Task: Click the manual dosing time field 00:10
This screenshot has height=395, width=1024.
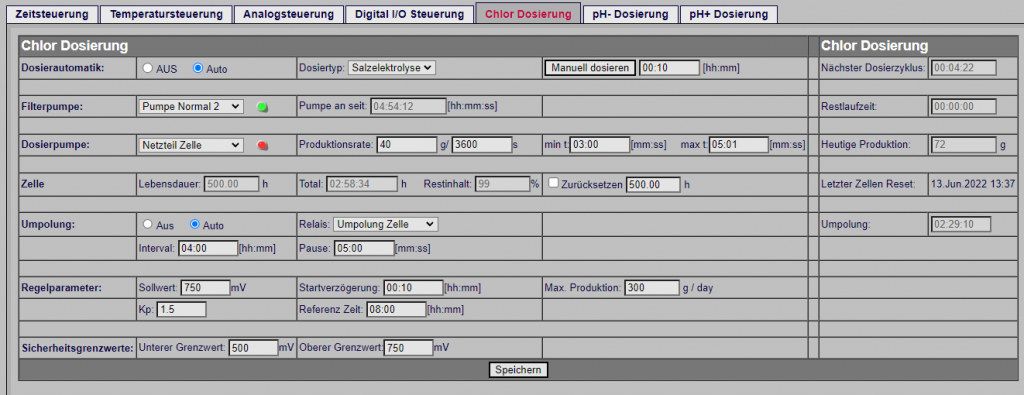Action: tap(669, 67)
